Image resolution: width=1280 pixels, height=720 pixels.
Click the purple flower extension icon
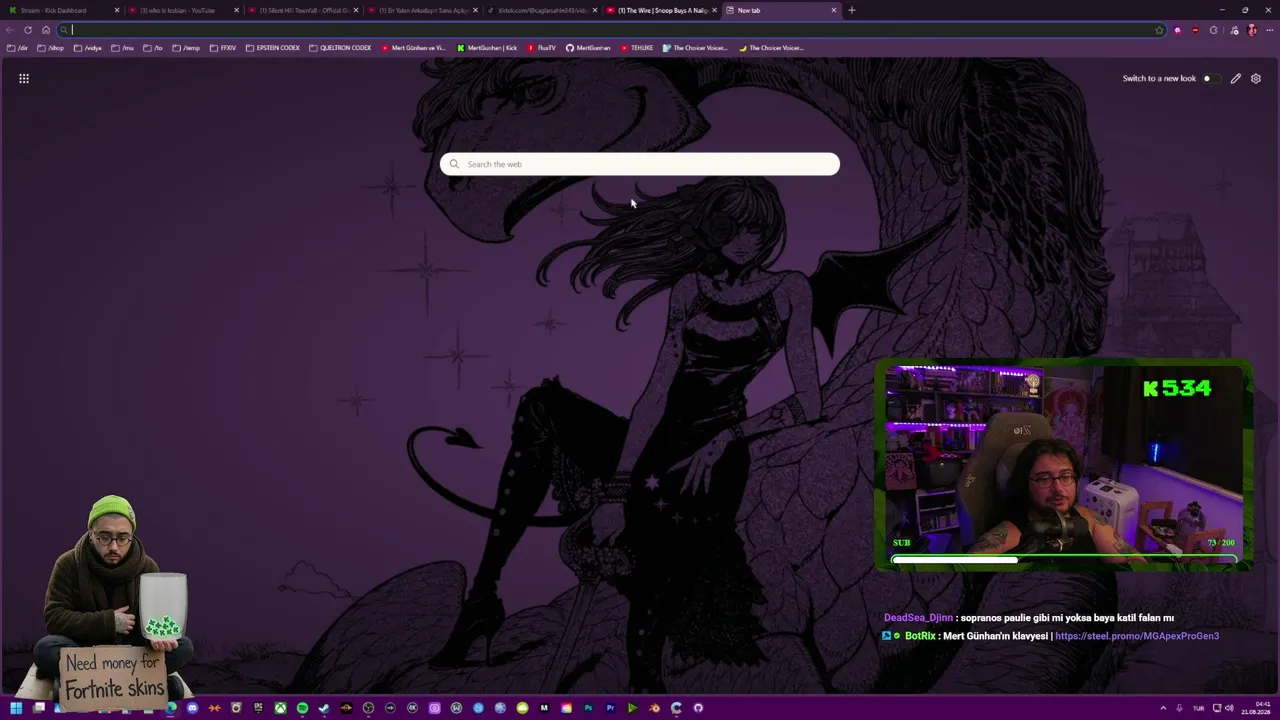point(1177,30)
